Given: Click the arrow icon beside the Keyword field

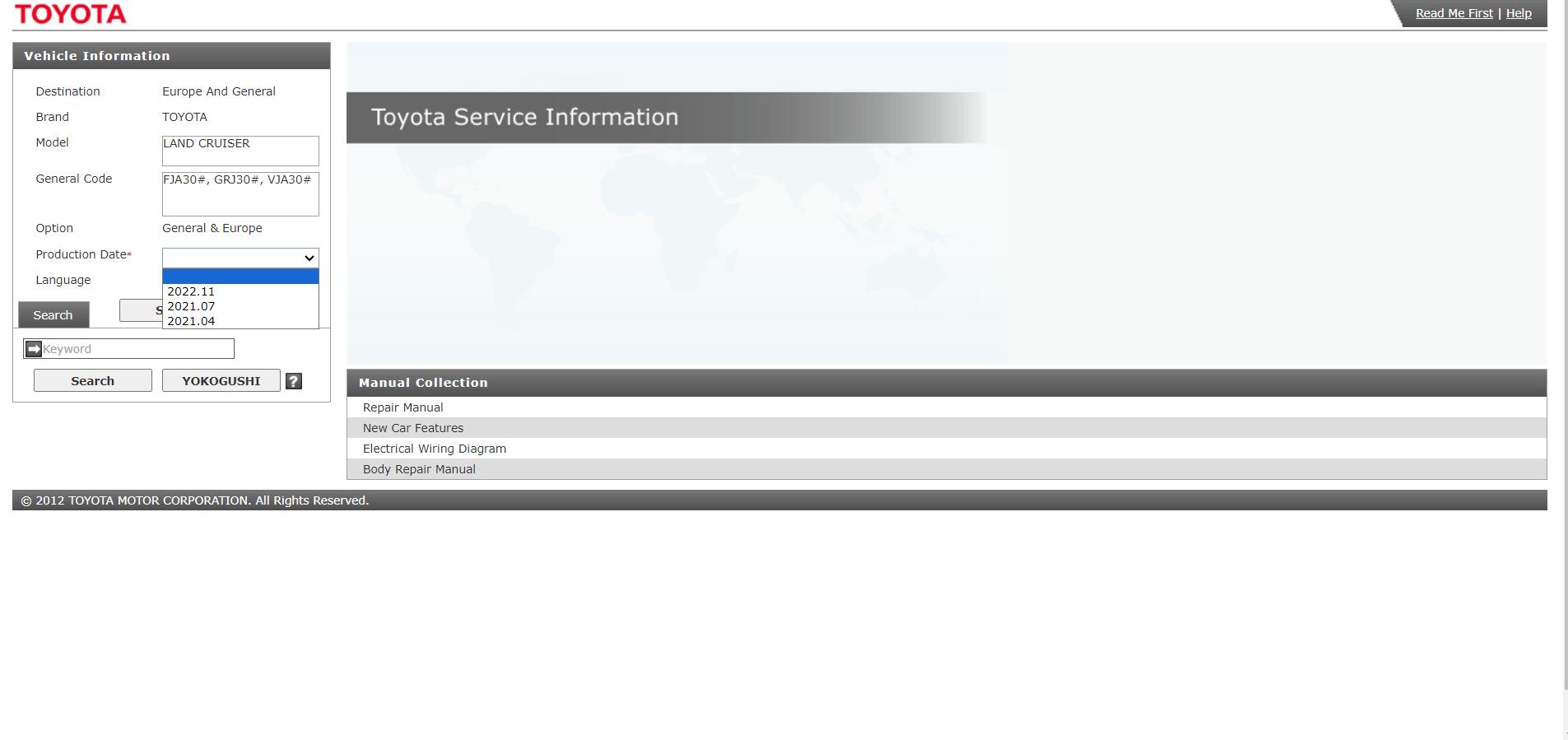Looking at the screenshot, I should pos(34,349).
